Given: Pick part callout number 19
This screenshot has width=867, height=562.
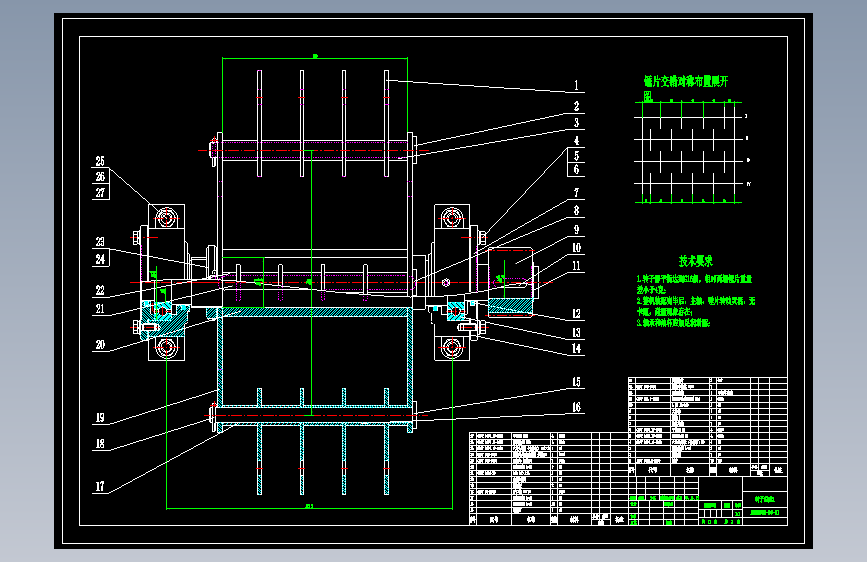Looking at the screenshot, I should (x=100, y=418).
